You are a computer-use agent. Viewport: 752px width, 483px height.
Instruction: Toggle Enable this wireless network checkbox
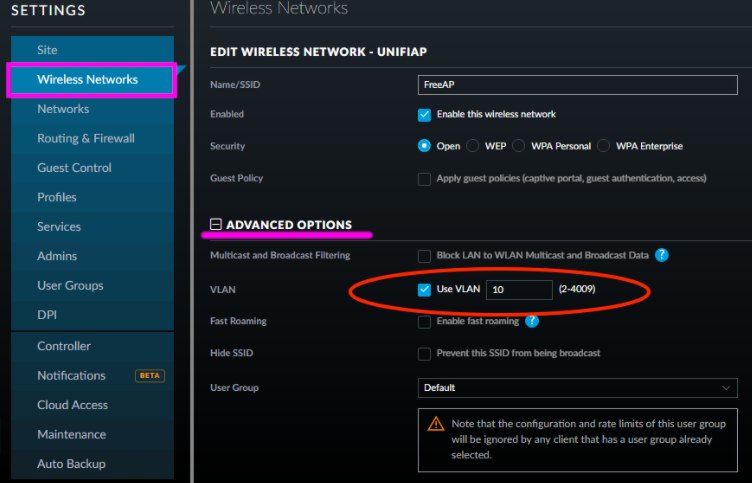coord(424,115)
